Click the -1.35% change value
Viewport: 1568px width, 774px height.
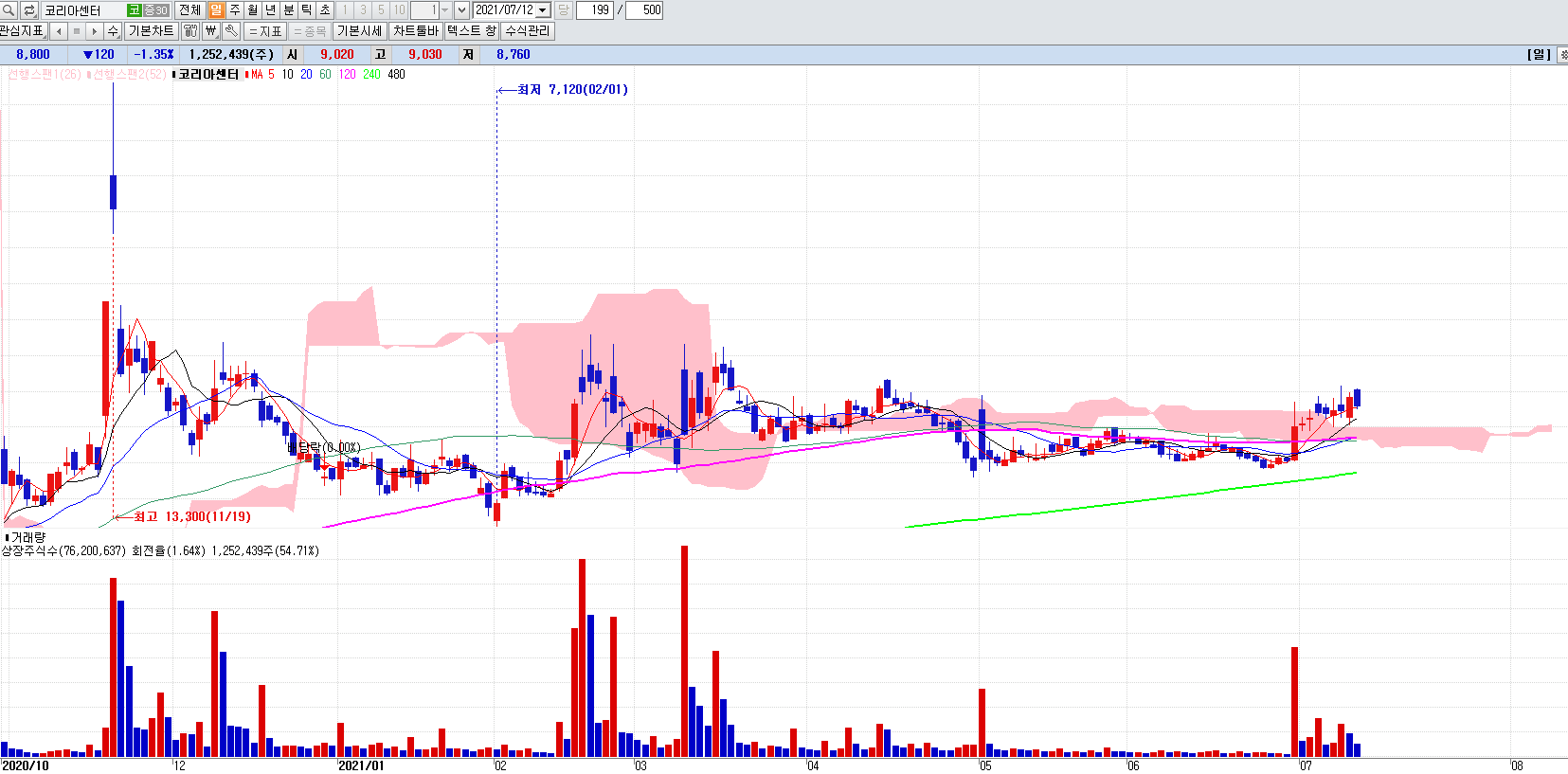(153, 55)
